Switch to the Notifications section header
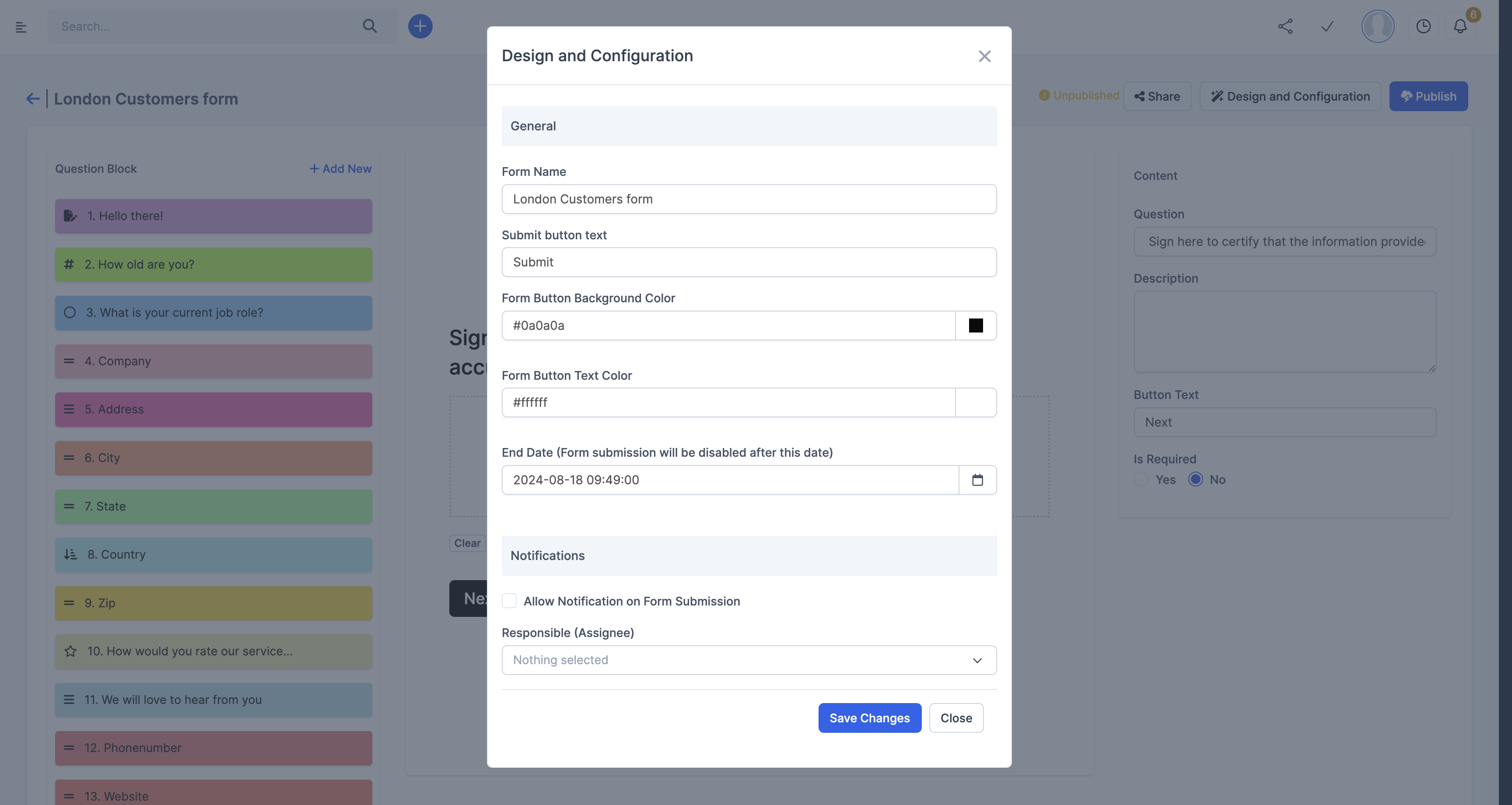 point(547,556)
